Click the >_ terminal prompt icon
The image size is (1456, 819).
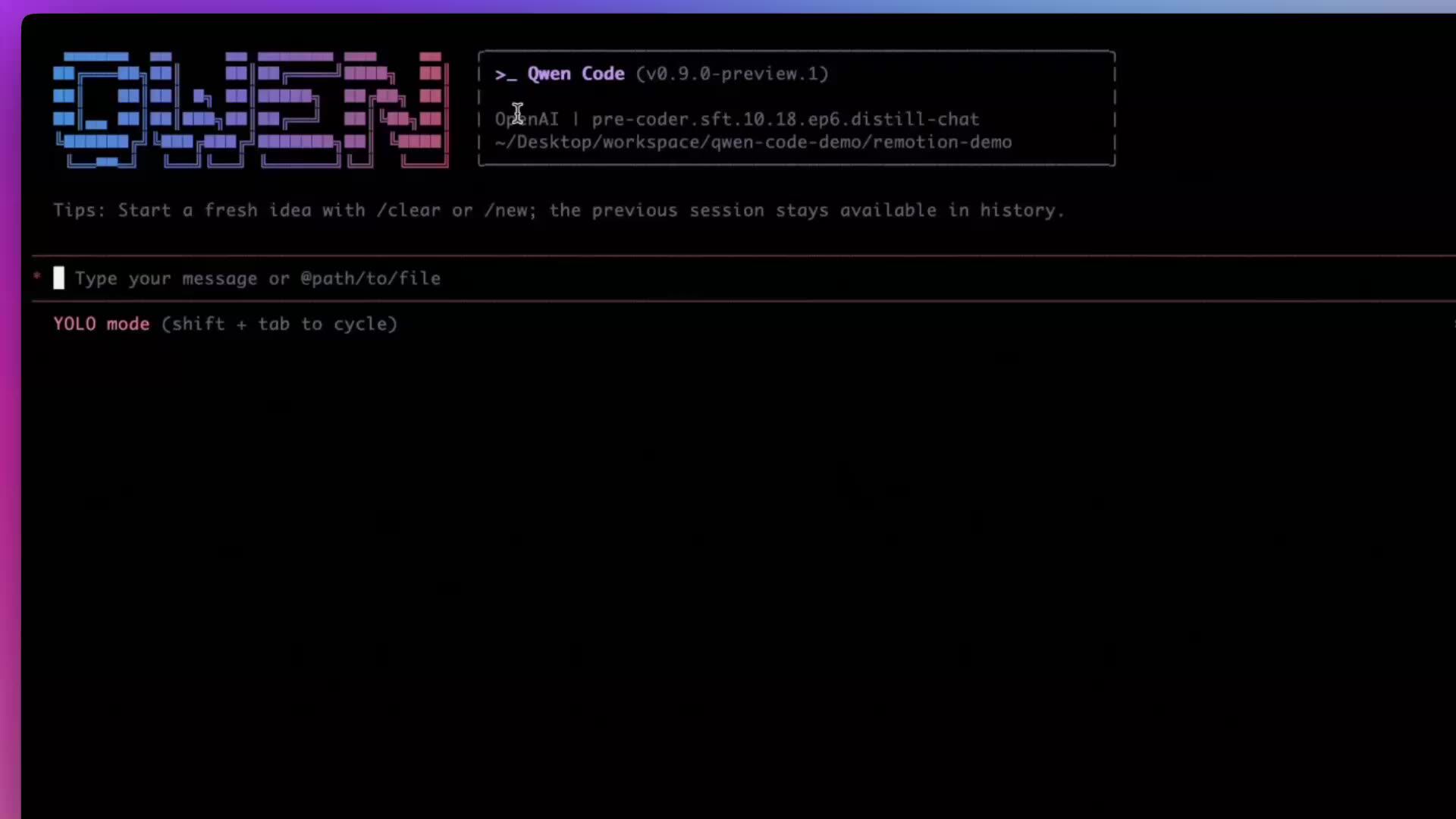tap(505, 74)
